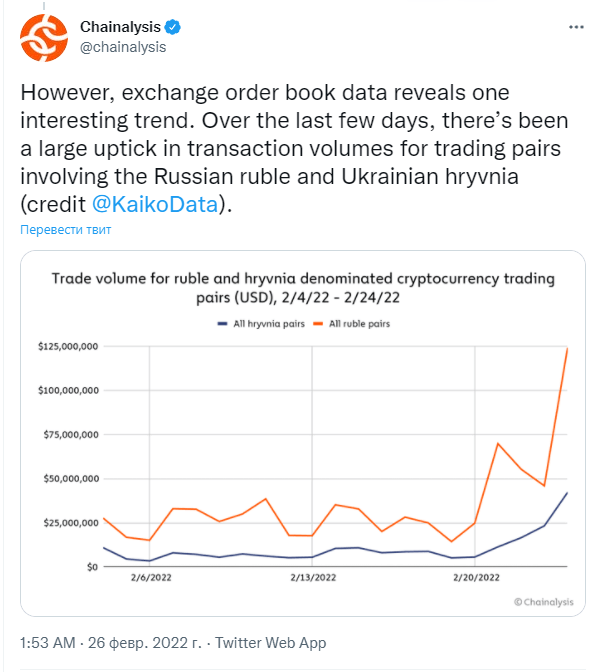Open the @chainalysis handle link

(123, 47)
